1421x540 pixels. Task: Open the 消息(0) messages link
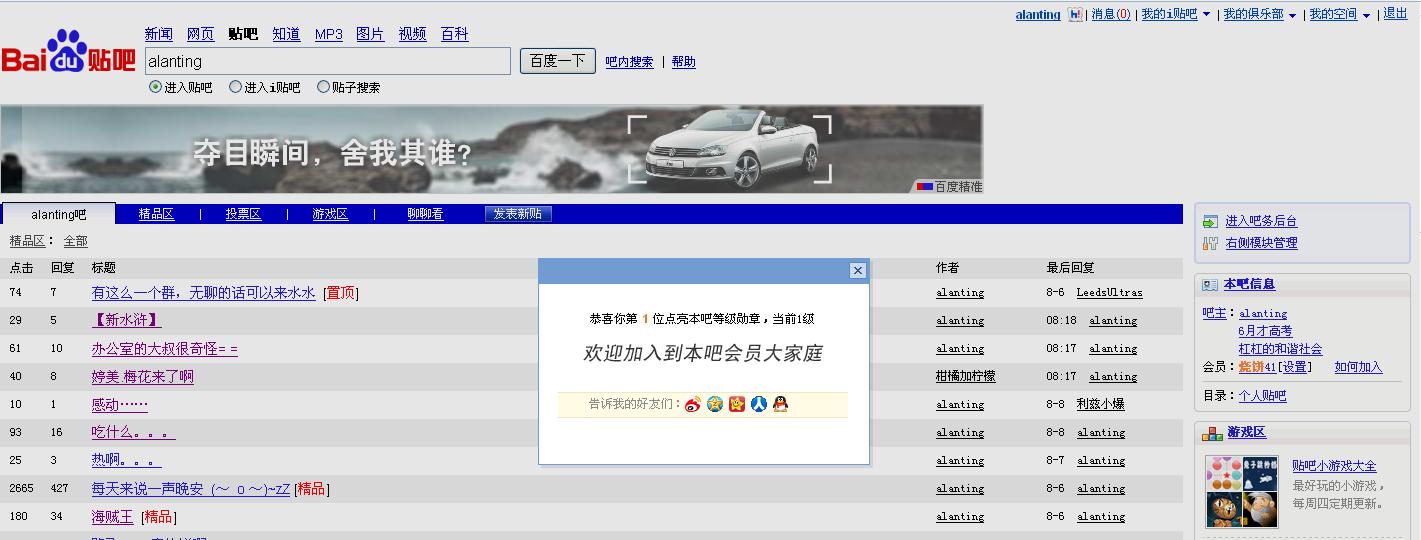coord(1111,14)
